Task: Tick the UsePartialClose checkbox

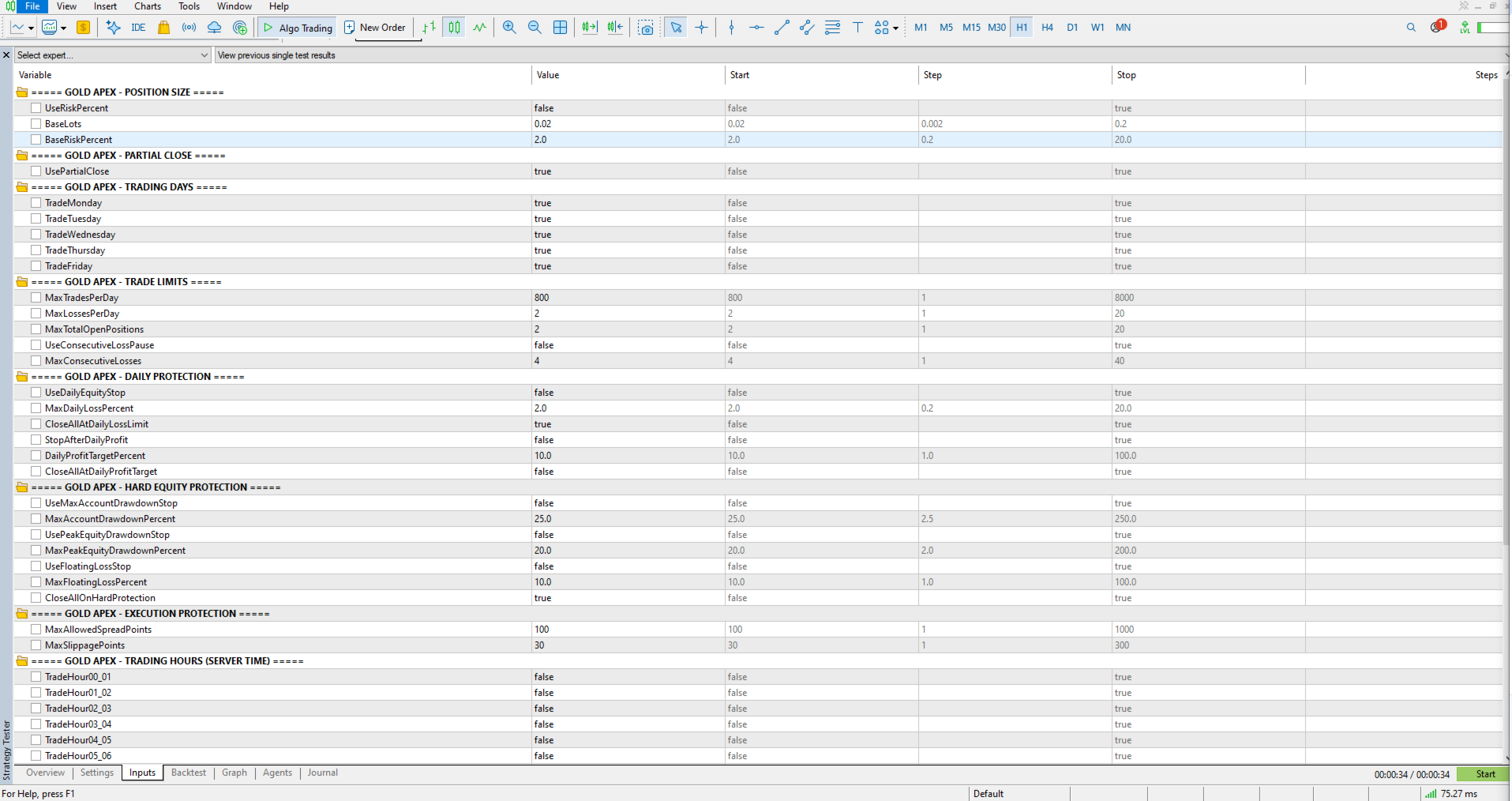Action: pyautogui.click(x=36, y=171)
